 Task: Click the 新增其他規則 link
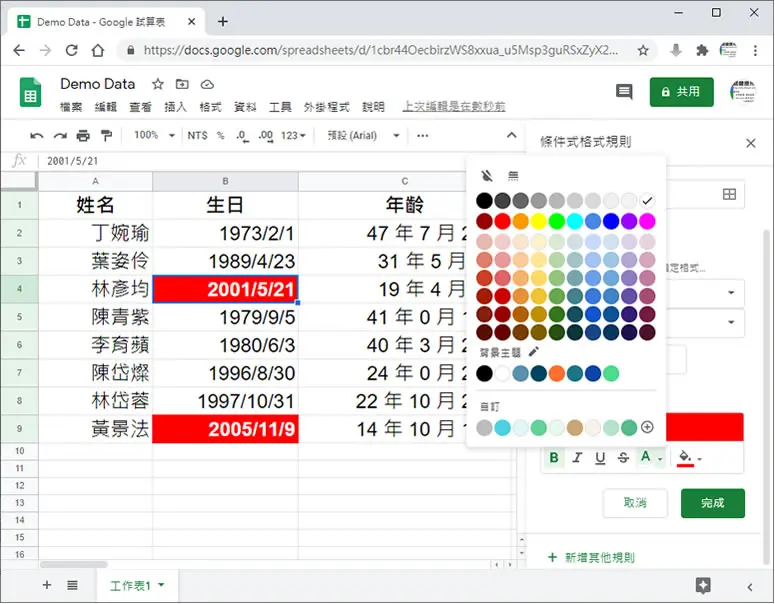(x=591, y=558)
